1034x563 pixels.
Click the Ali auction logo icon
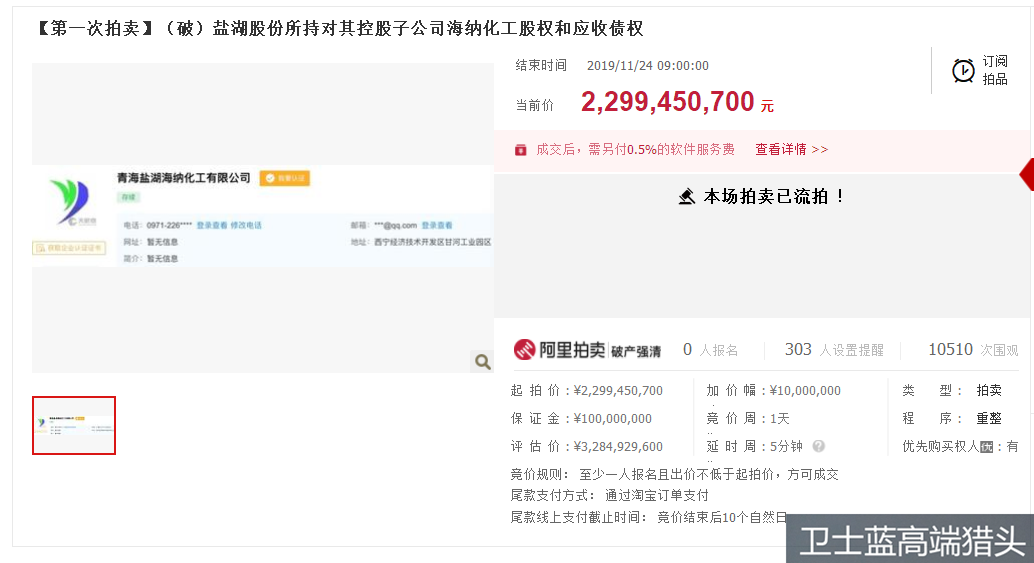524,349
